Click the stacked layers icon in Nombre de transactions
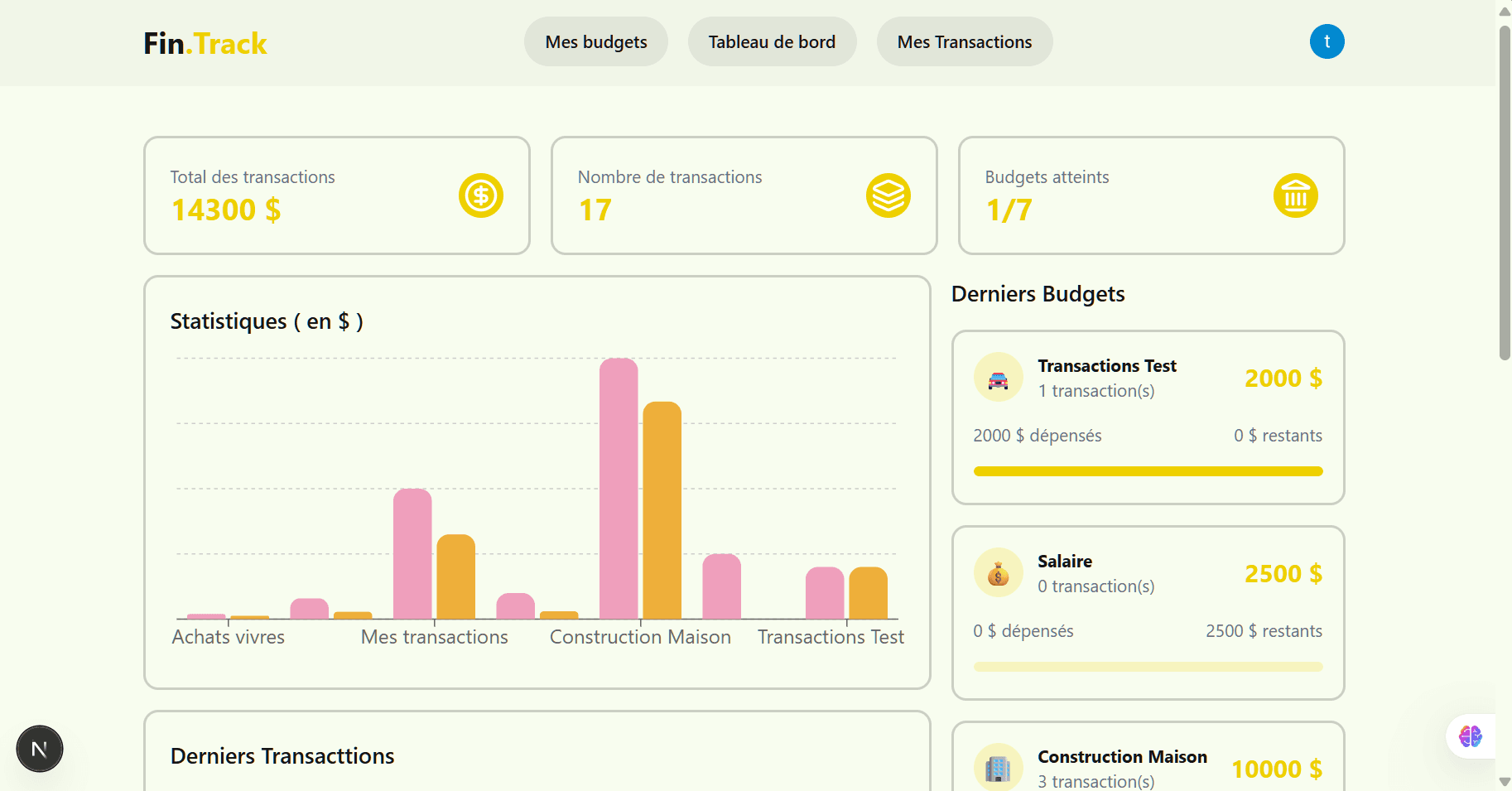The image size is (1512, 791). point(888,195)
